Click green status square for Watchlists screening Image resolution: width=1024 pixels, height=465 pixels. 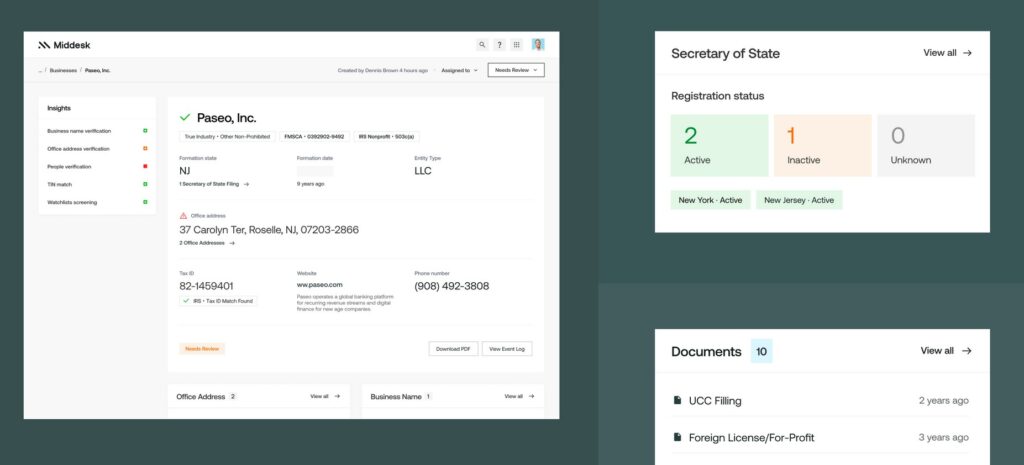coord(145,202)
